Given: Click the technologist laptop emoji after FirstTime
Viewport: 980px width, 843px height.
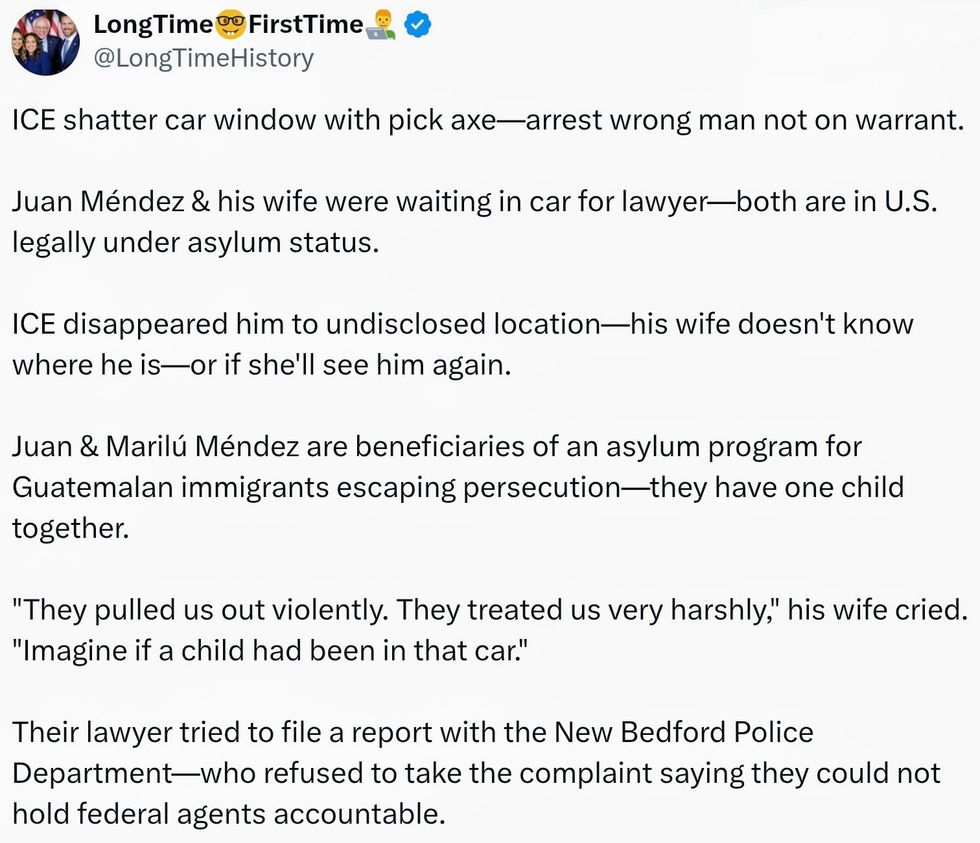Looking at the screenshot, I should pos(382,26).
